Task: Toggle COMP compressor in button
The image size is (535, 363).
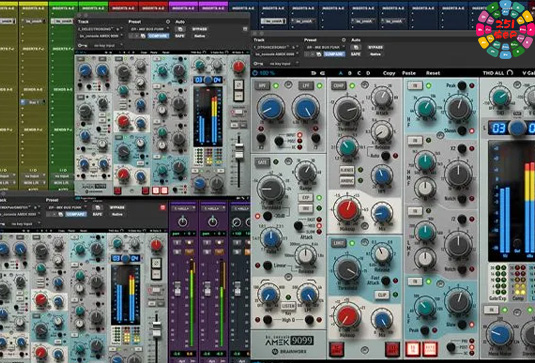Action: 339,86
